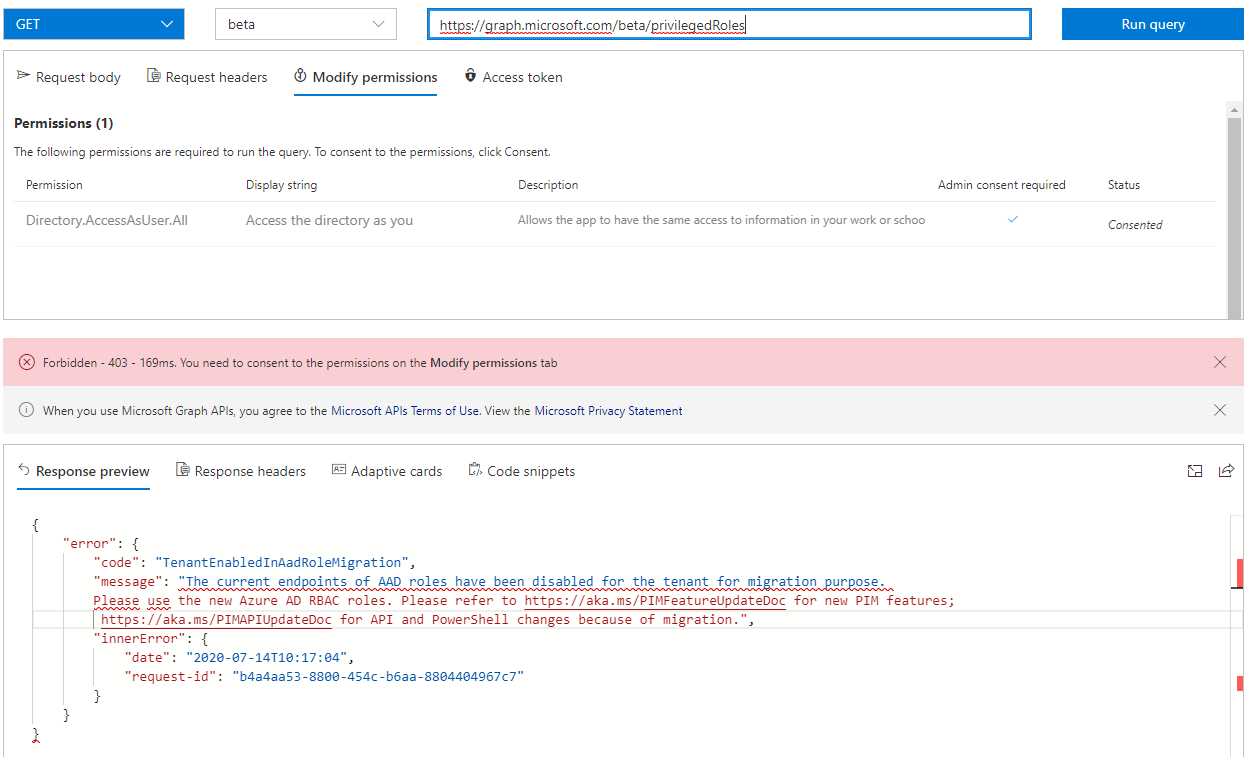The width and height of the screenshot is (1253, 757).
Task: Show the Code snippets tab
Action: point(522,471)
